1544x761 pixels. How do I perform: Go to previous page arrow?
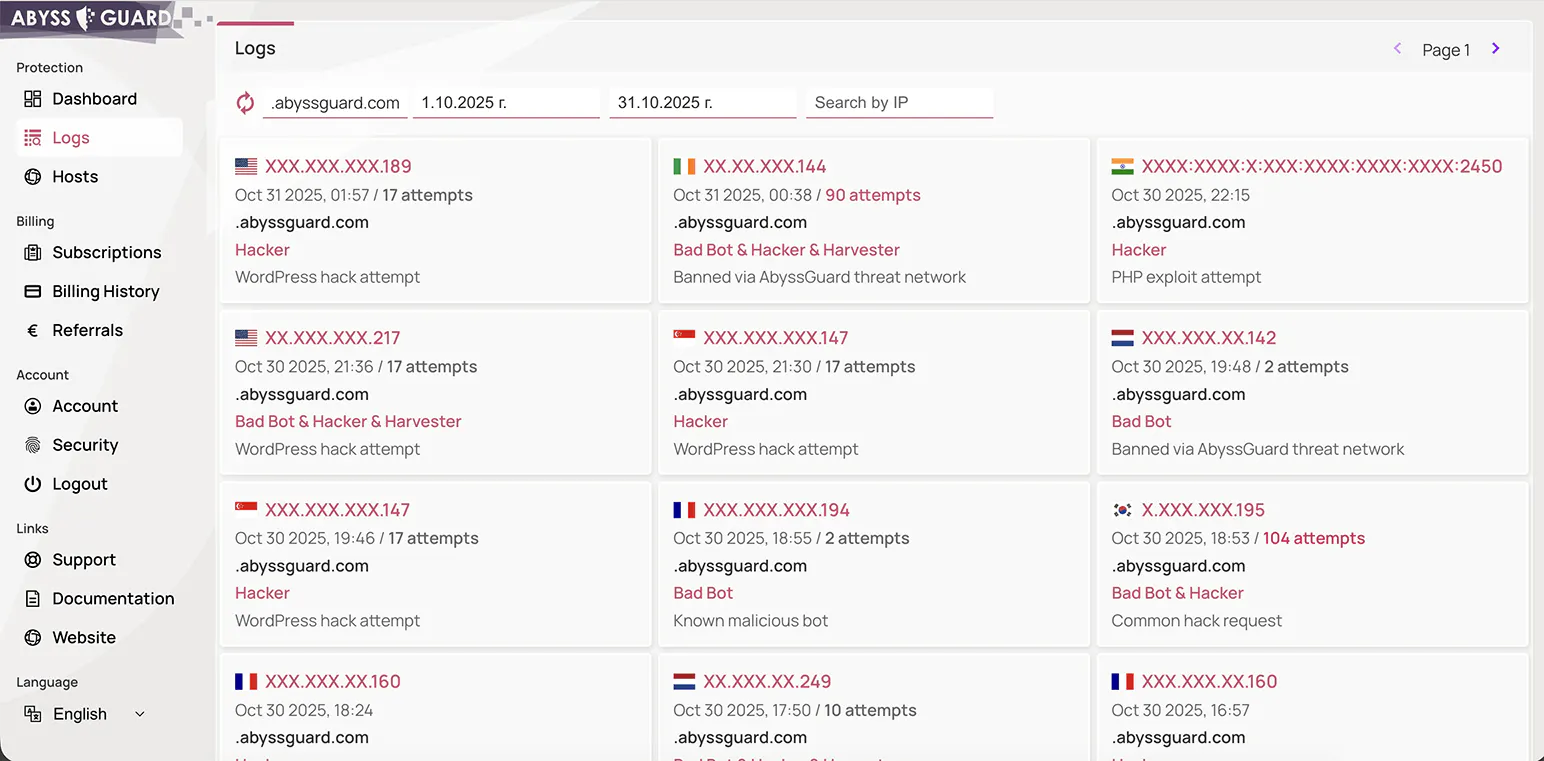1398,48
